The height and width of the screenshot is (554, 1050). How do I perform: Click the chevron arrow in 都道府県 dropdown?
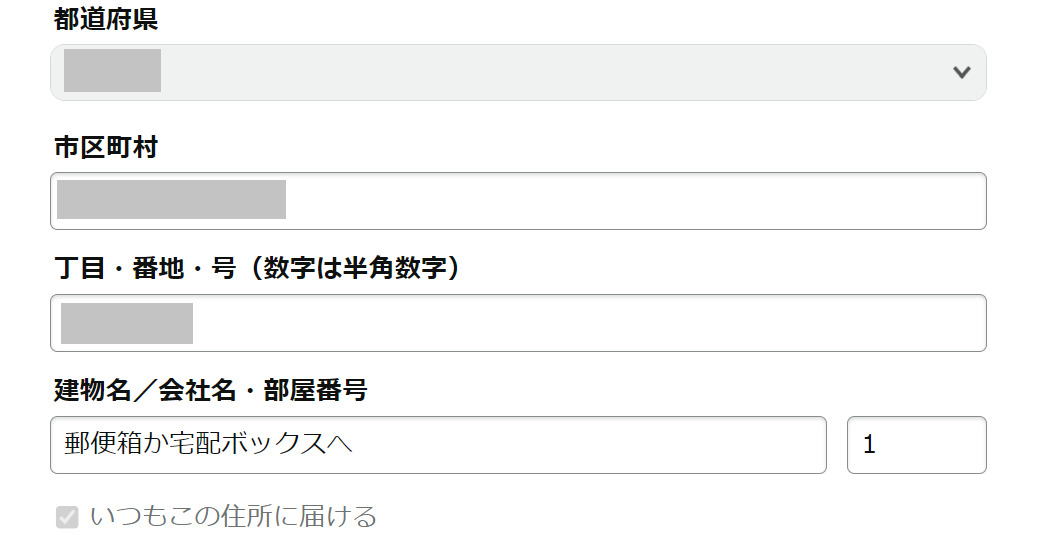coord(962,72)
